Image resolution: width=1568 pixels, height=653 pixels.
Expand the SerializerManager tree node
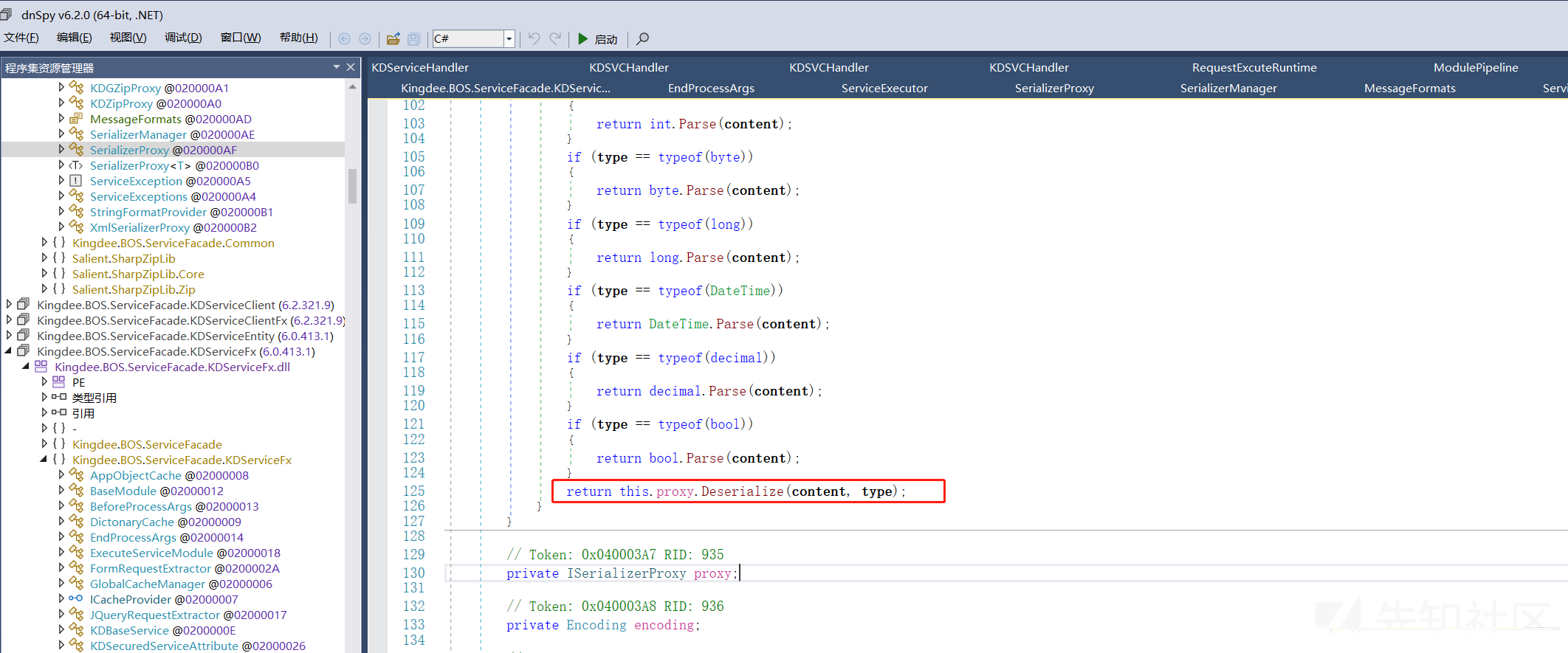click(x=61, y=134)
